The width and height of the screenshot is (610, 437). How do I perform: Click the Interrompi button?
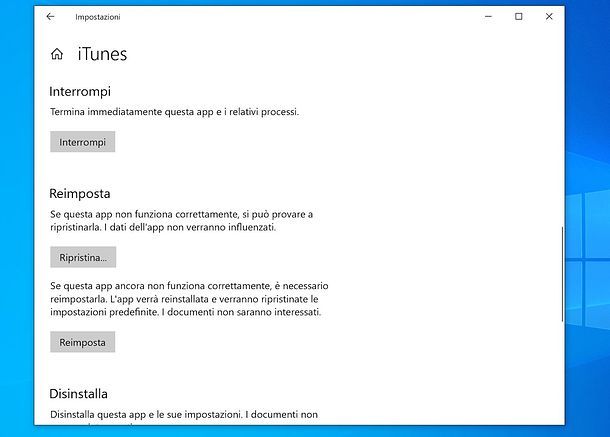(x=82, y=142)
